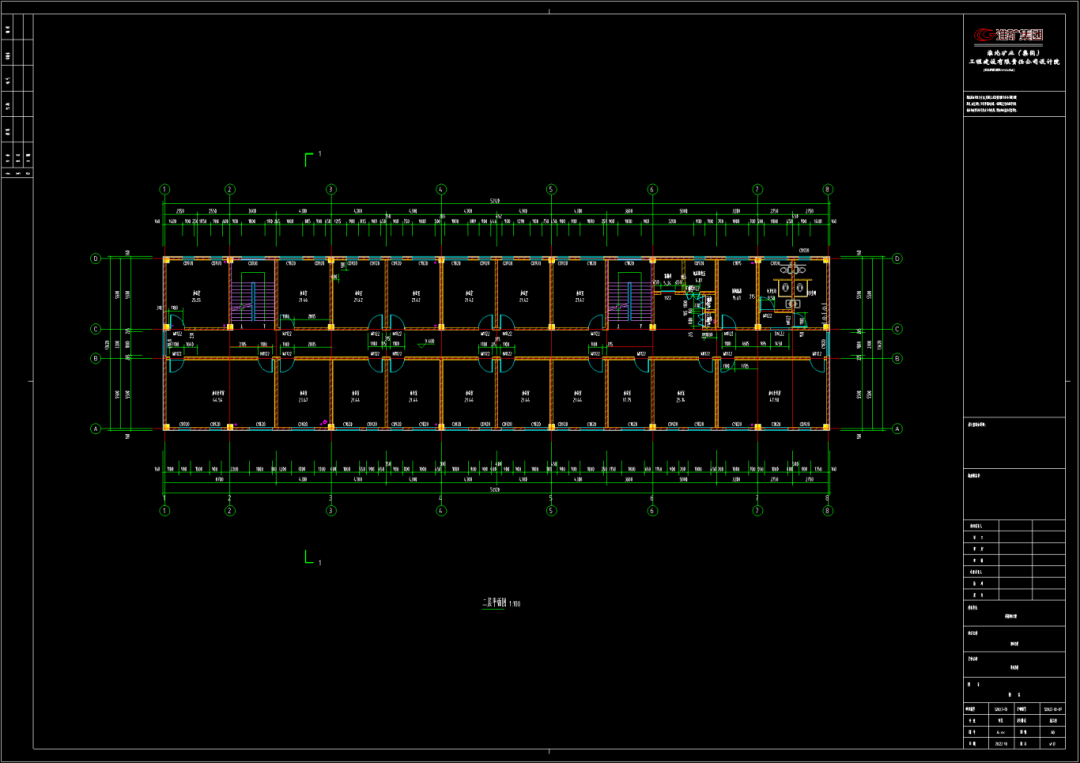Click section cut marker 1 above the plan
Image resolution: width=1080 pixels, height=763 pixels.
[x=311, y=158]
